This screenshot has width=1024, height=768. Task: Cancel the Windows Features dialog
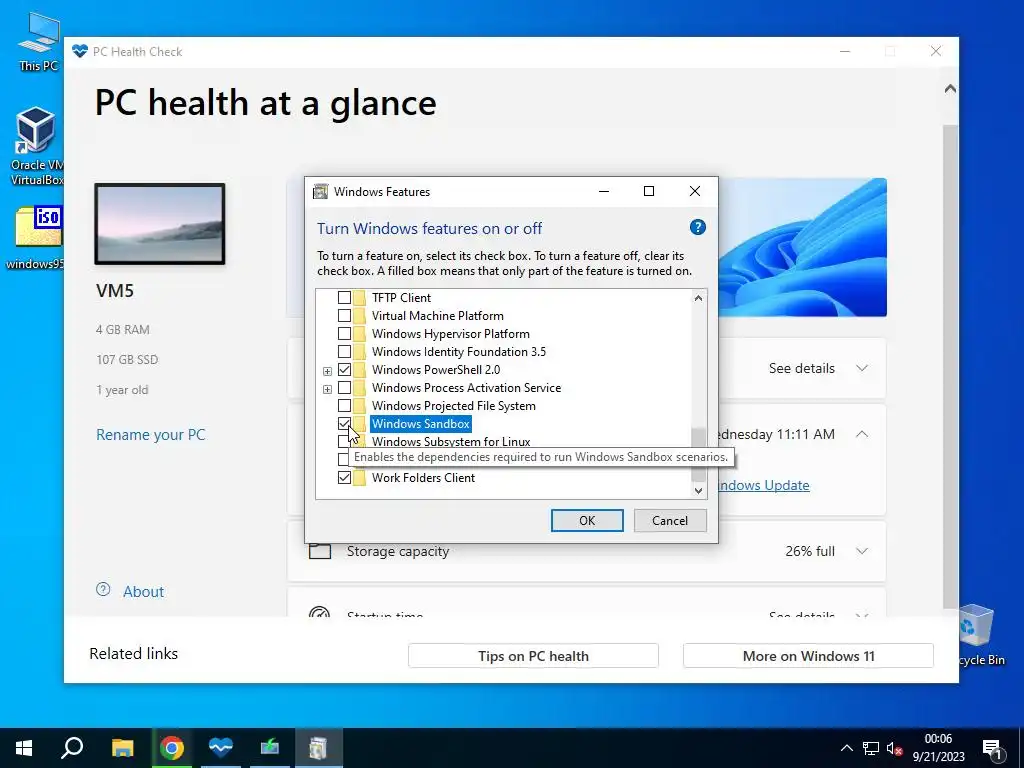[x=670, y=520]
